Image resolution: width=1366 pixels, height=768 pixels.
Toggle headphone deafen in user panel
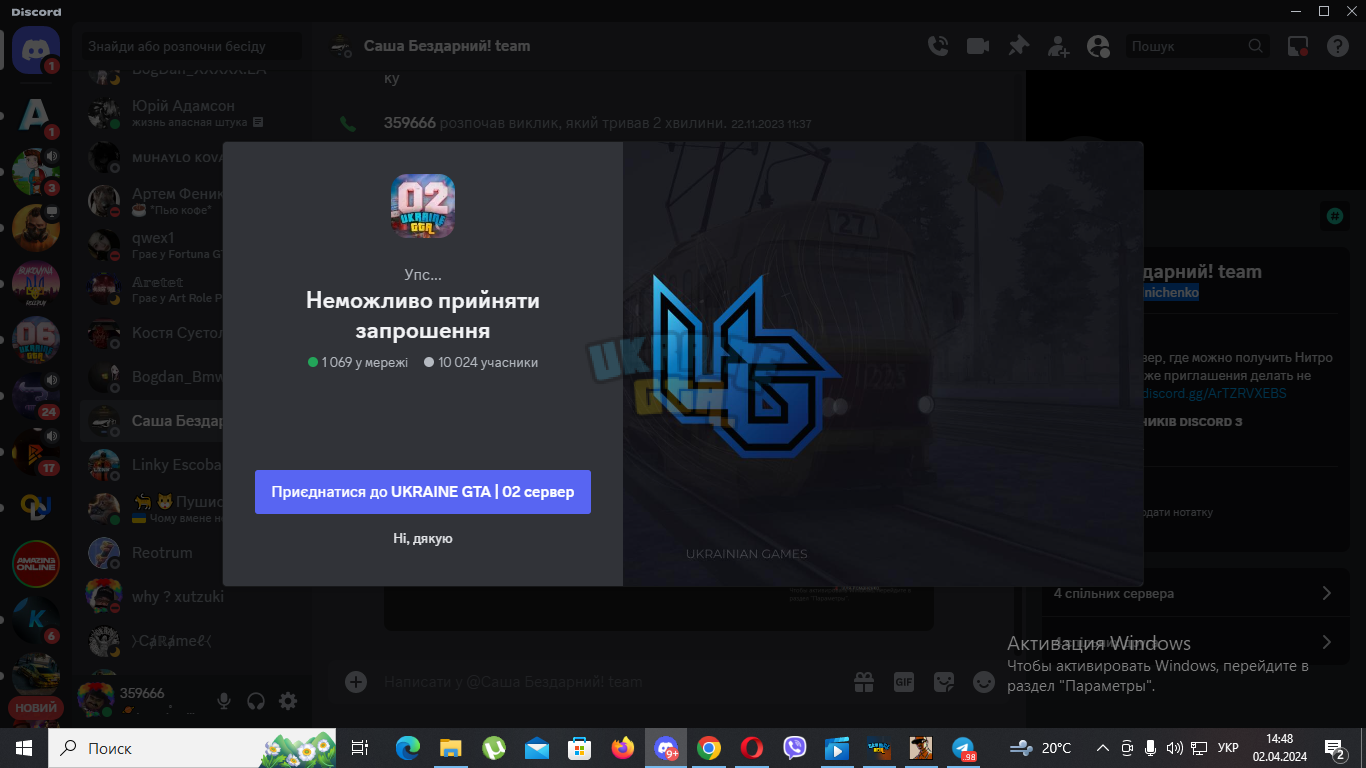pyautogui.click(x=256, y=701)
